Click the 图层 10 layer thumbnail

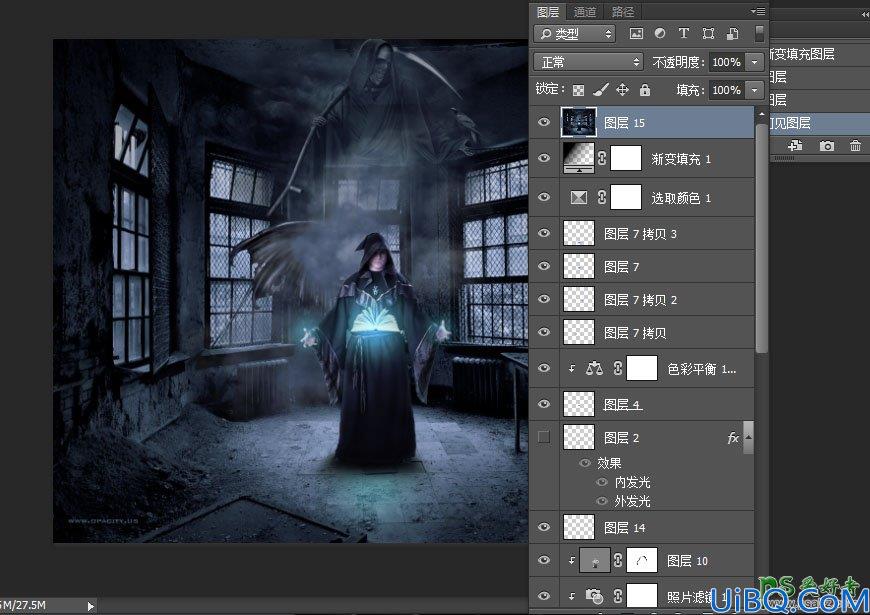pyautogui.click(x=594, y=561)
